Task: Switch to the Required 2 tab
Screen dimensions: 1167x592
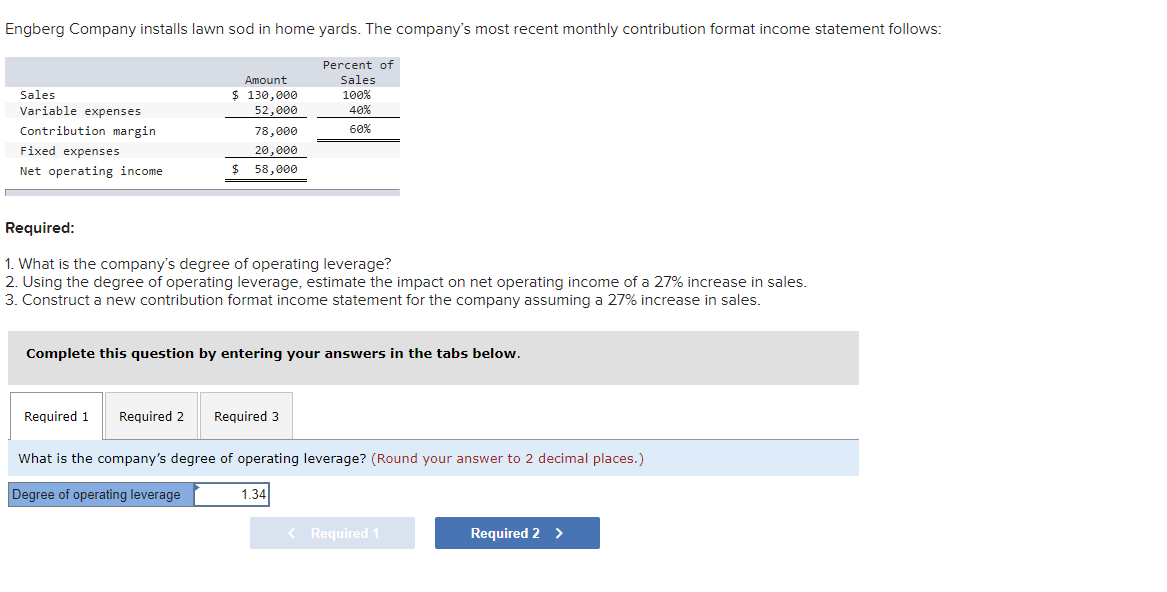Action: pyautogui.click(x=150, y=415)
